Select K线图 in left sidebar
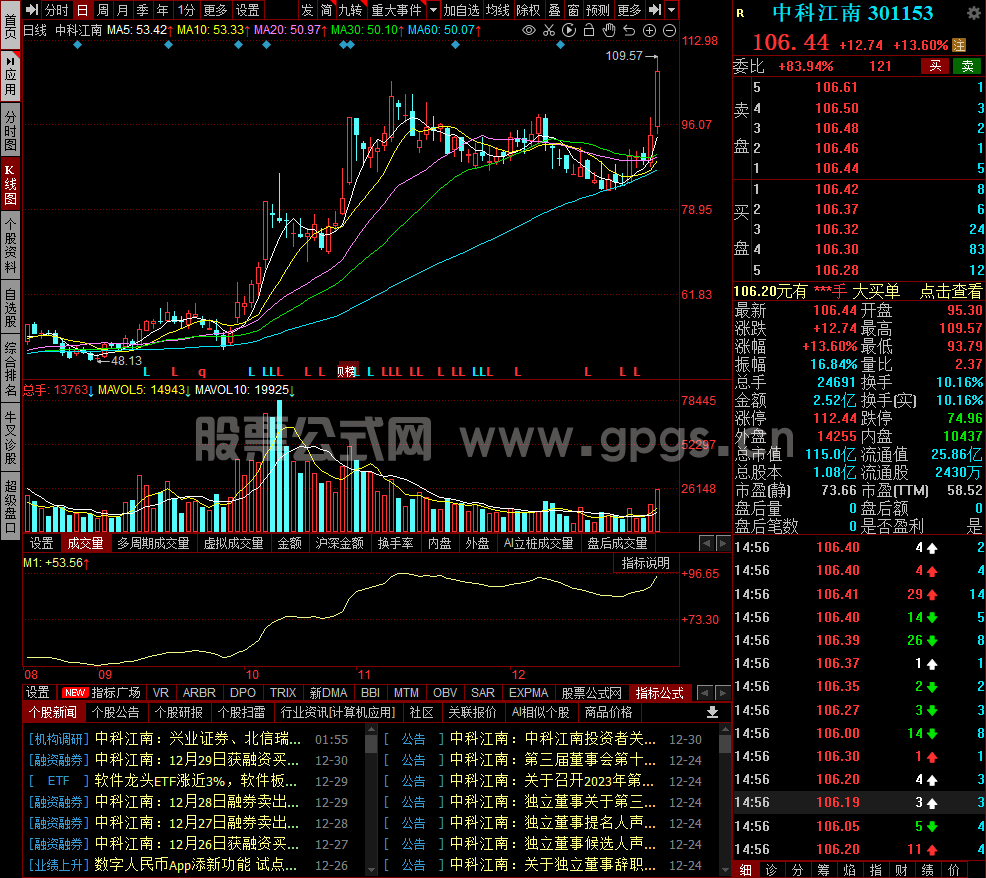Image resolution: width=986 pixels, height=878 pixels. coord(11,184)
